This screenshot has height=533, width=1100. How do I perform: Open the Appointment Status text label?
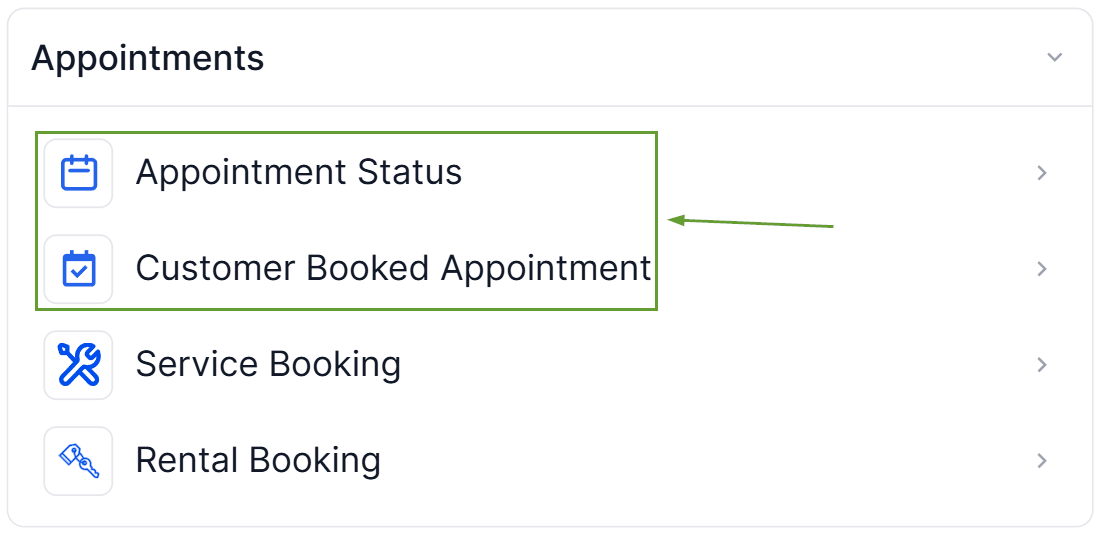coord(299,172)
